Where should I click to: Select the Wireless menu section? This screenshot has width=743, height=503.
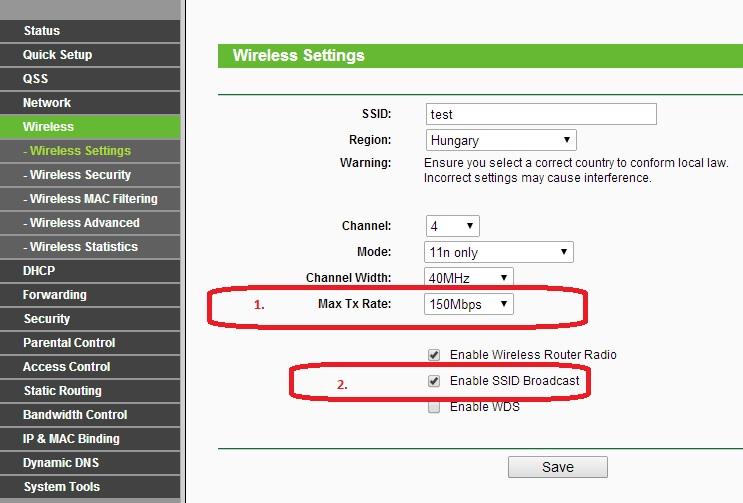coord(90,127)
